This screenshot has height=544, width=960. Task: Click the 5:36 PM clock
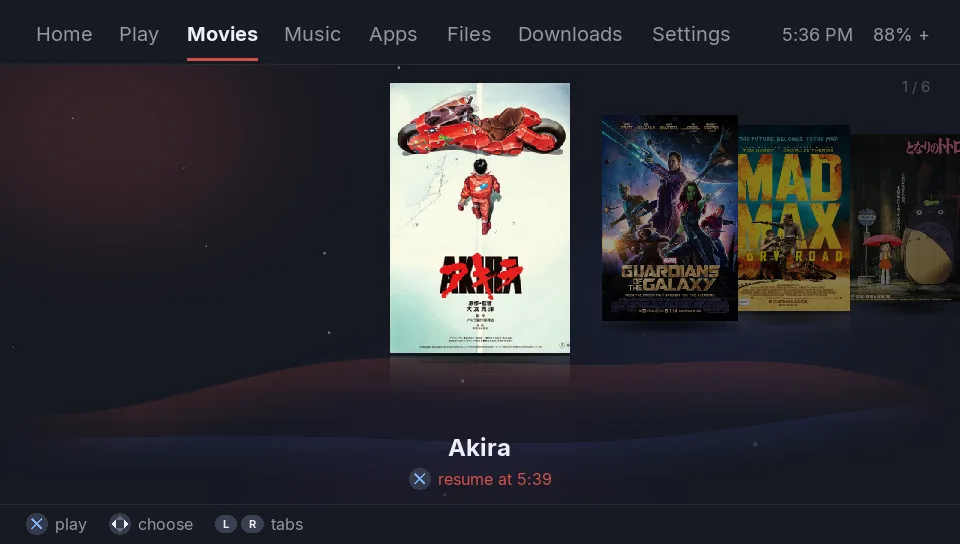pyautogui.click(x=817, y=35)
